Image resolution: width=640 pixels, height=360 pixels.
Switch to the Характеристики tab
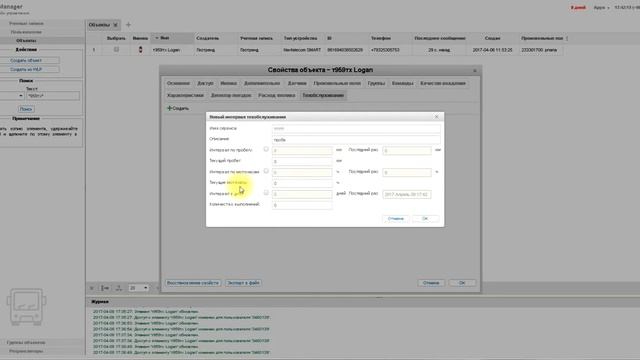[x=185, y=96]
